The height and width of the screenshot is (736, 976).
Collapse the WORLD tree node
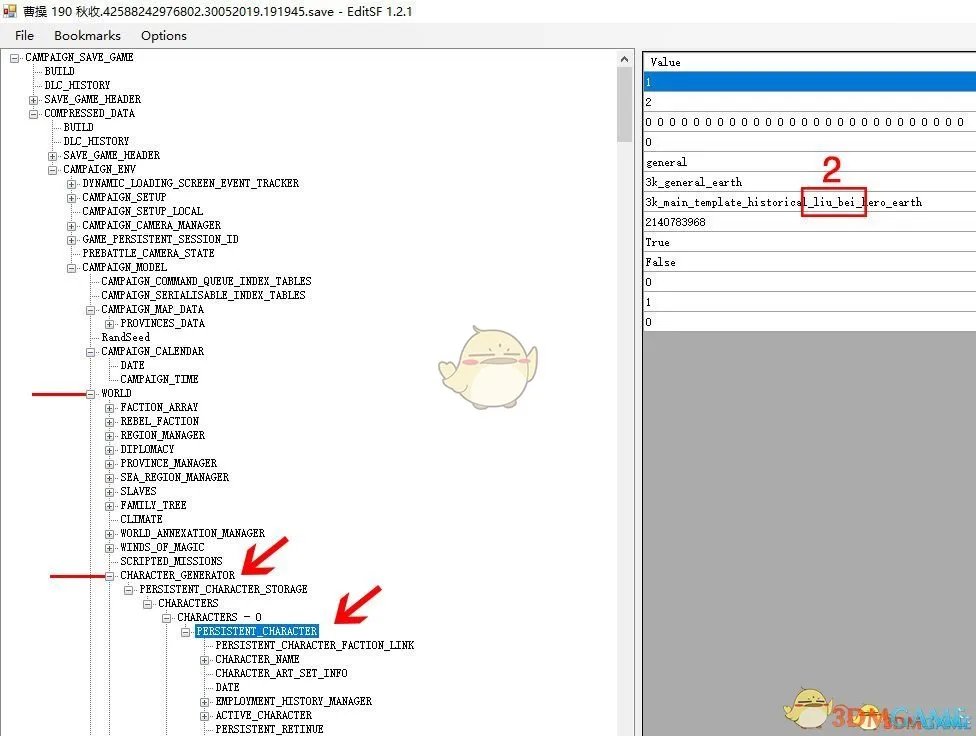[91, 394]
